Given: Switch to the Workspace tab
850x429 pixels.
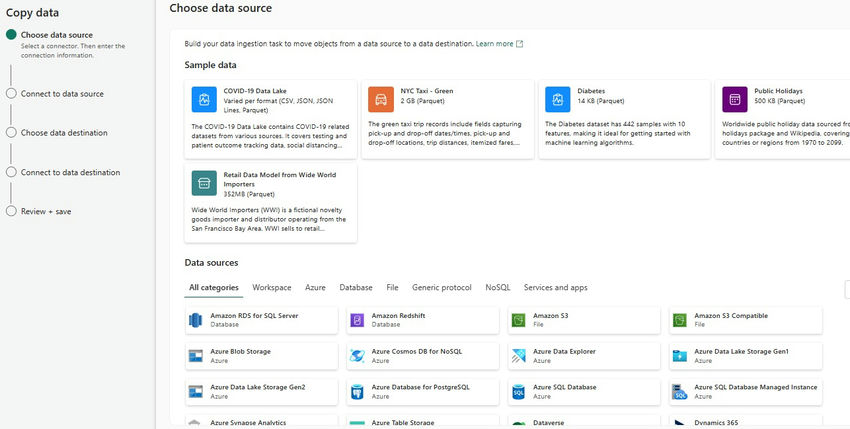Looking at the screenshot, I should click(272, 287).
